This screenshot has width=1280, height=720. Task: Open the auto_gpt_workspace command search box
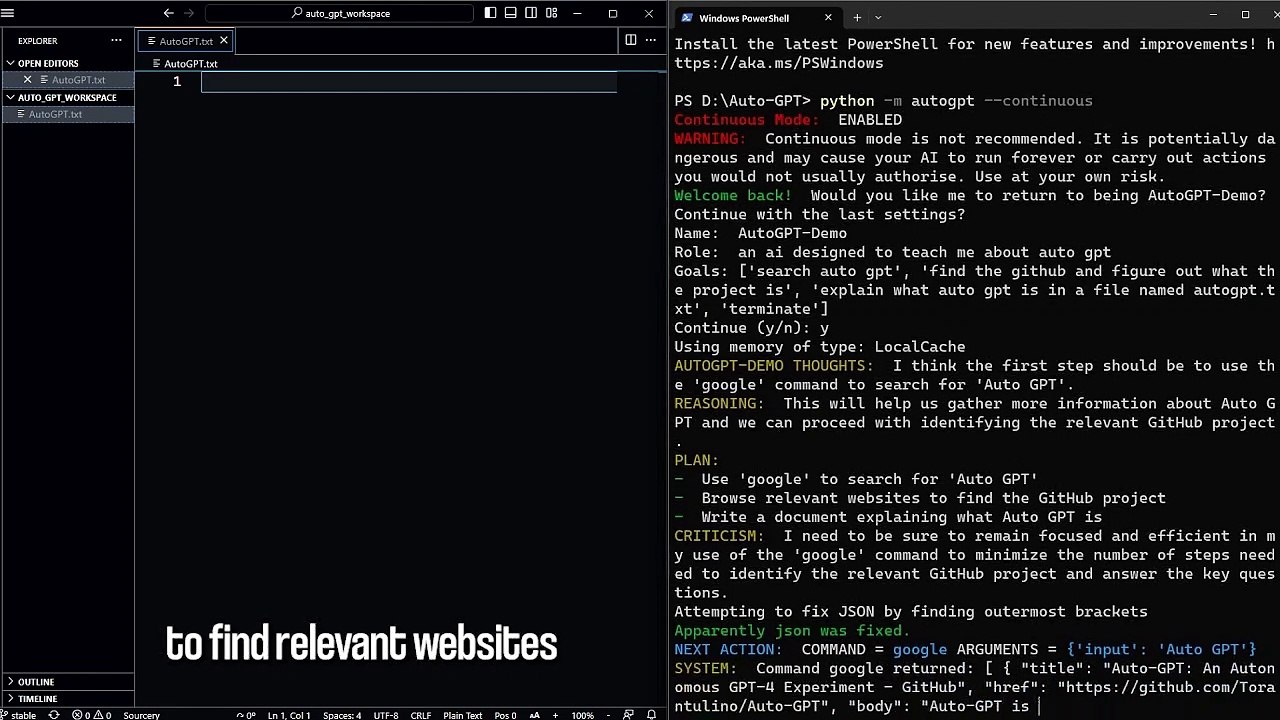339,13
